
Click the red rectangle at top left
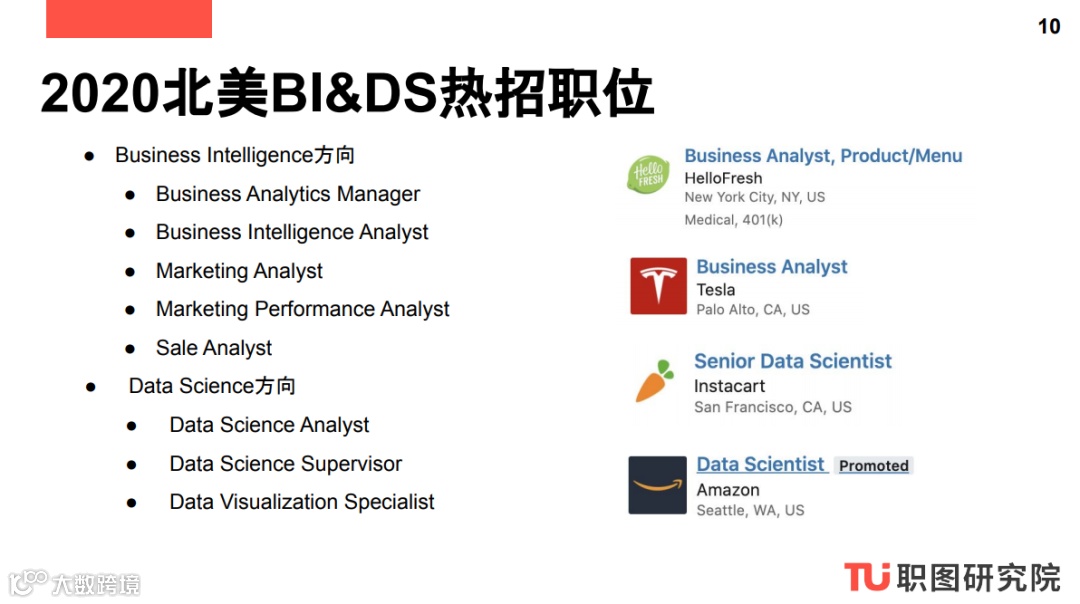[x=129, y=19]
